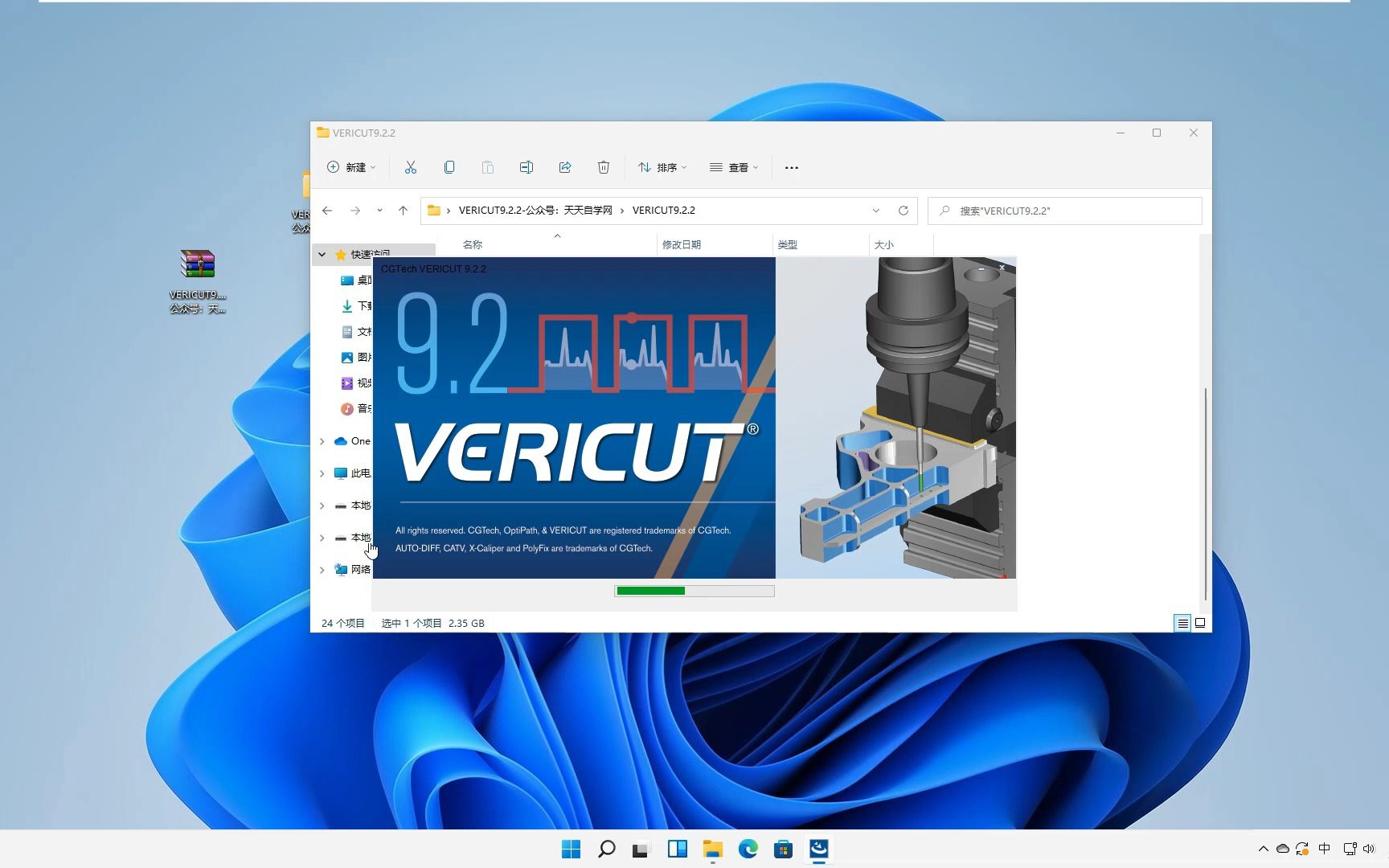Select the Pictures item in navigation pane
Viewport: 1389px width, 868px height.
coord(356,357)
